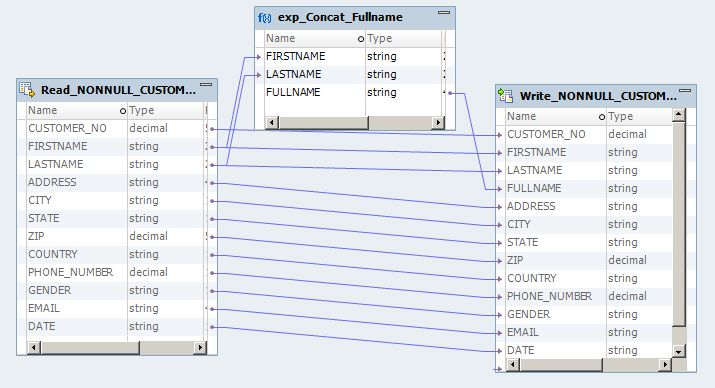Click the Name column sort indicator in Read table

(x=123, y=111)
